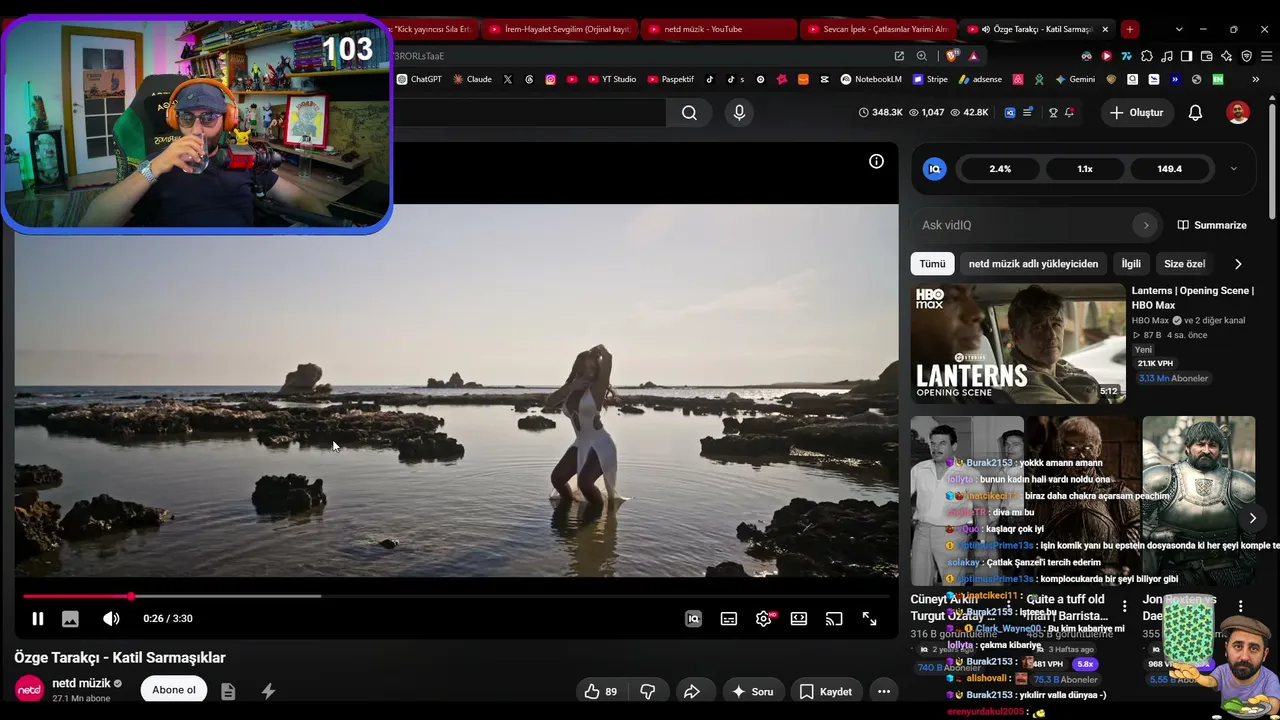This screenshot has width=1280, height=720.
Task: Seek on the red video progress bar
Action: 456,596
